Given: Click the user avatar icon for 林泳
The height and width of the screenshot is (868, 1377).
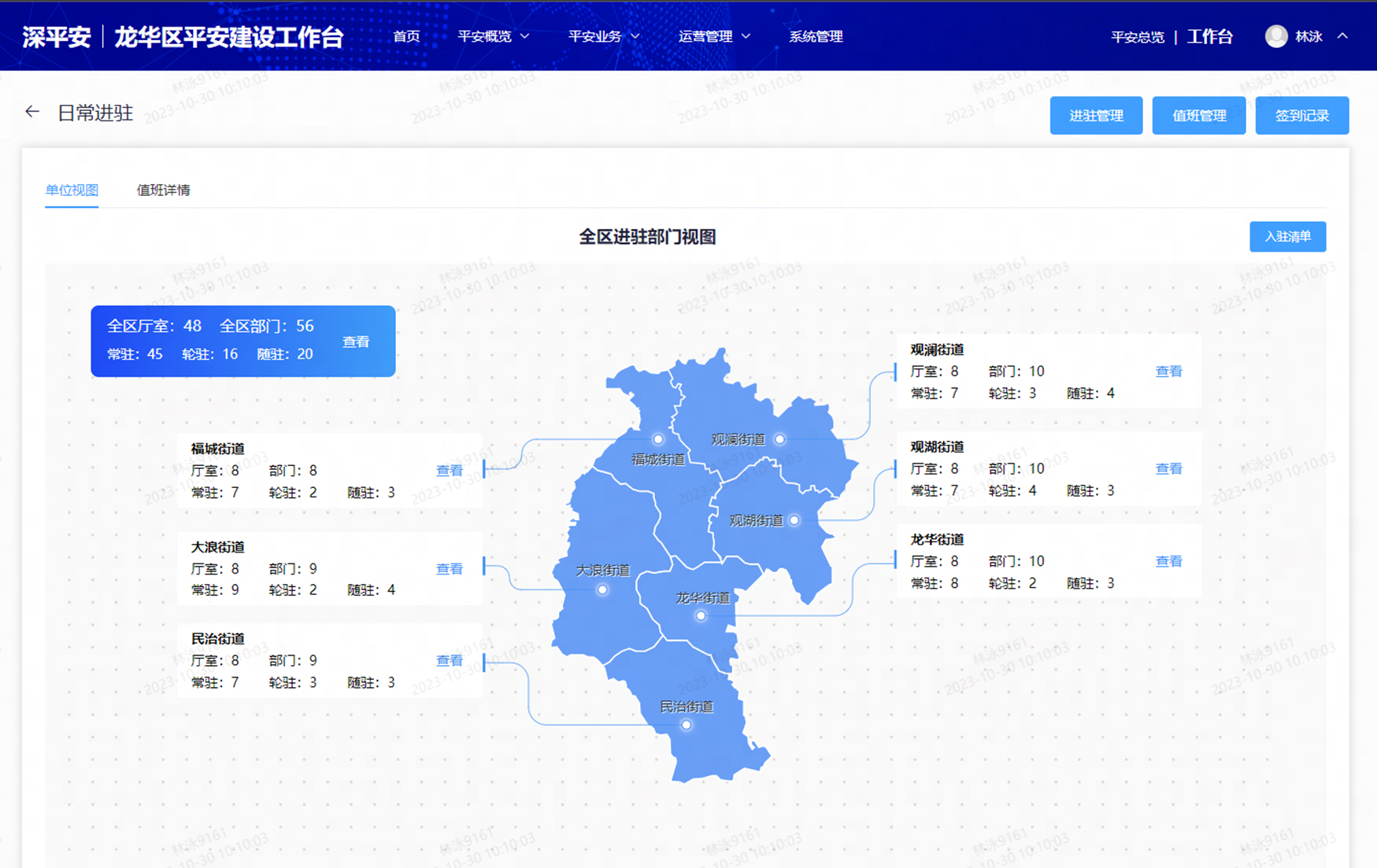Looking at the screenshot, I should point(1275,36).
